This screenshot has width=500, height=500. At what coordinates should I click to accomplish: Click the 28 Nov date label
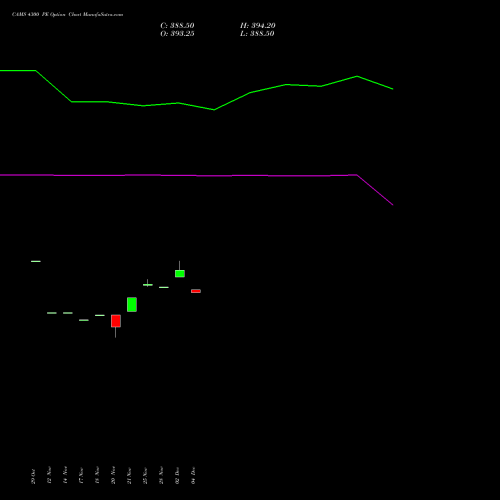pyautogui.click(x=161, y=475)
